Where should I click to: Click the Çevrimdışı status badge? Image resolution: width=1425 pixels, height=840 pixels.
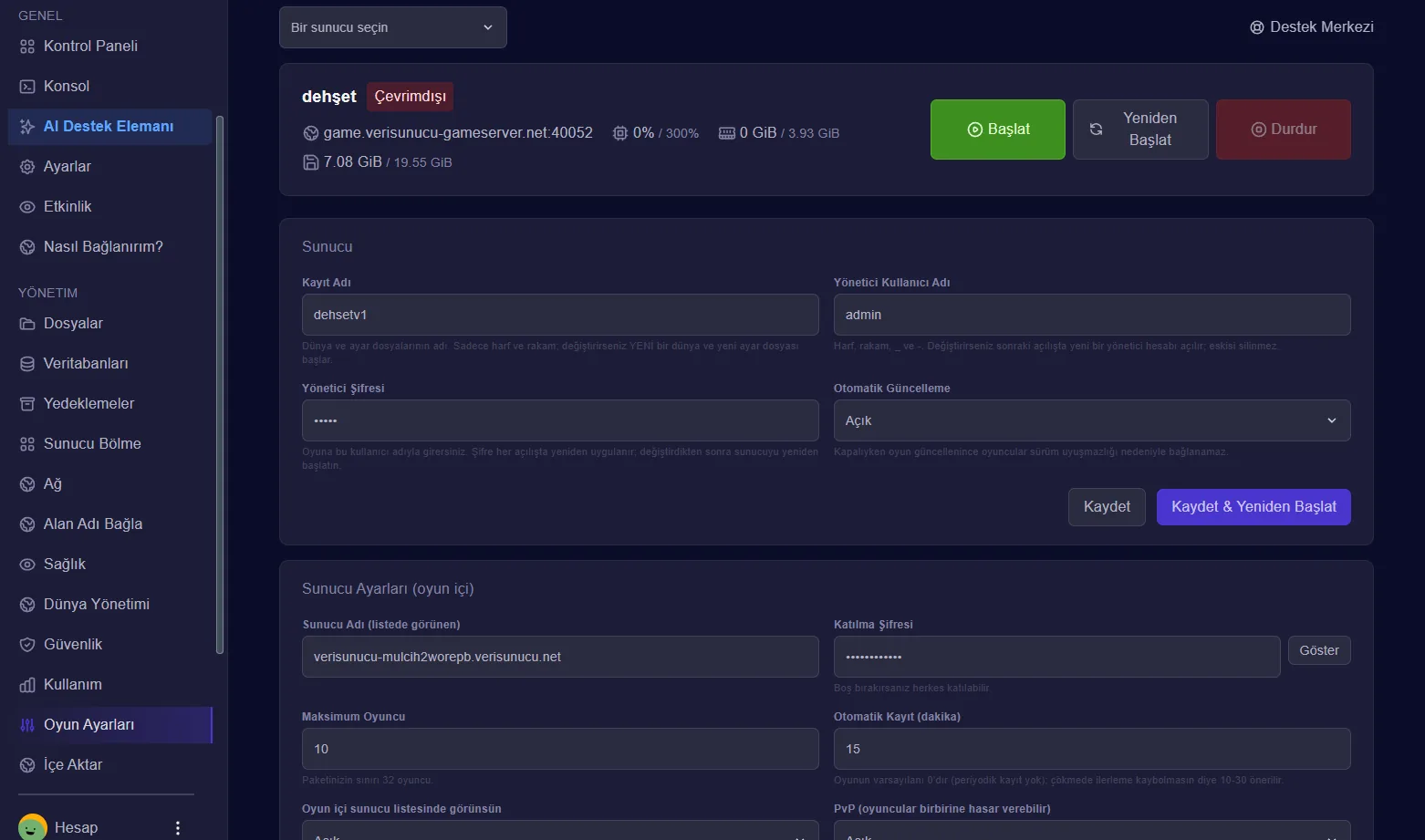point(411,97)
